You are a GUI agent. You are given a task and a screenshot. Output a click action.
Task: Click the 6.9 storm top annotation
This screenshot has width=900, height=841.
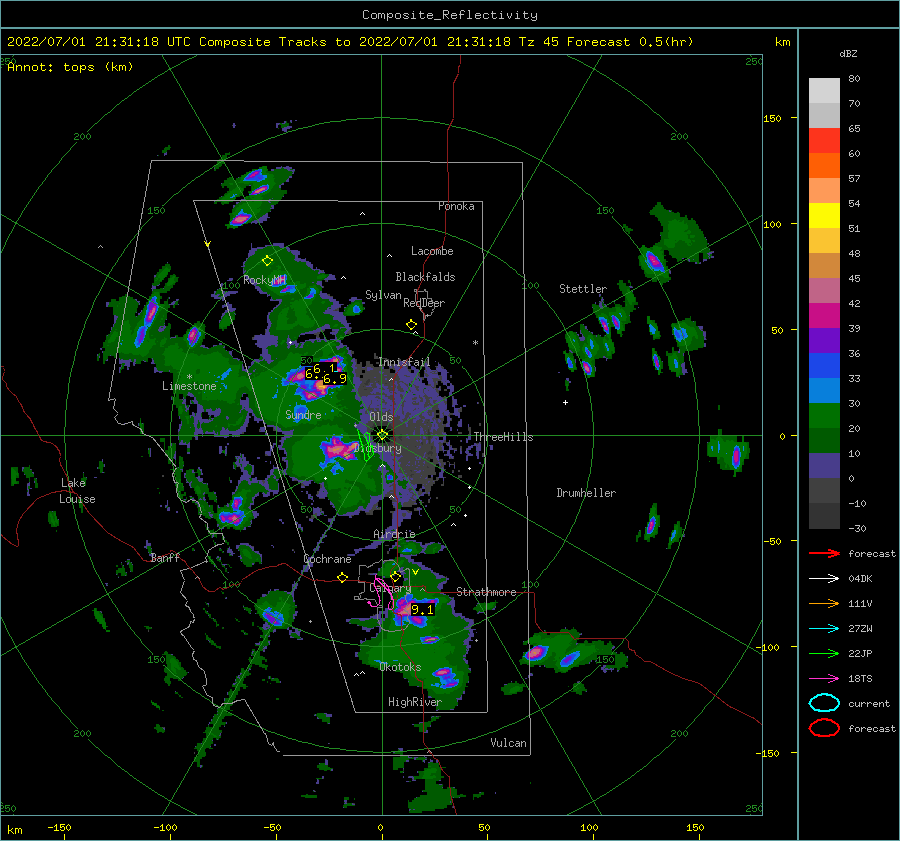pyautogui.click(x=335, y=379)
